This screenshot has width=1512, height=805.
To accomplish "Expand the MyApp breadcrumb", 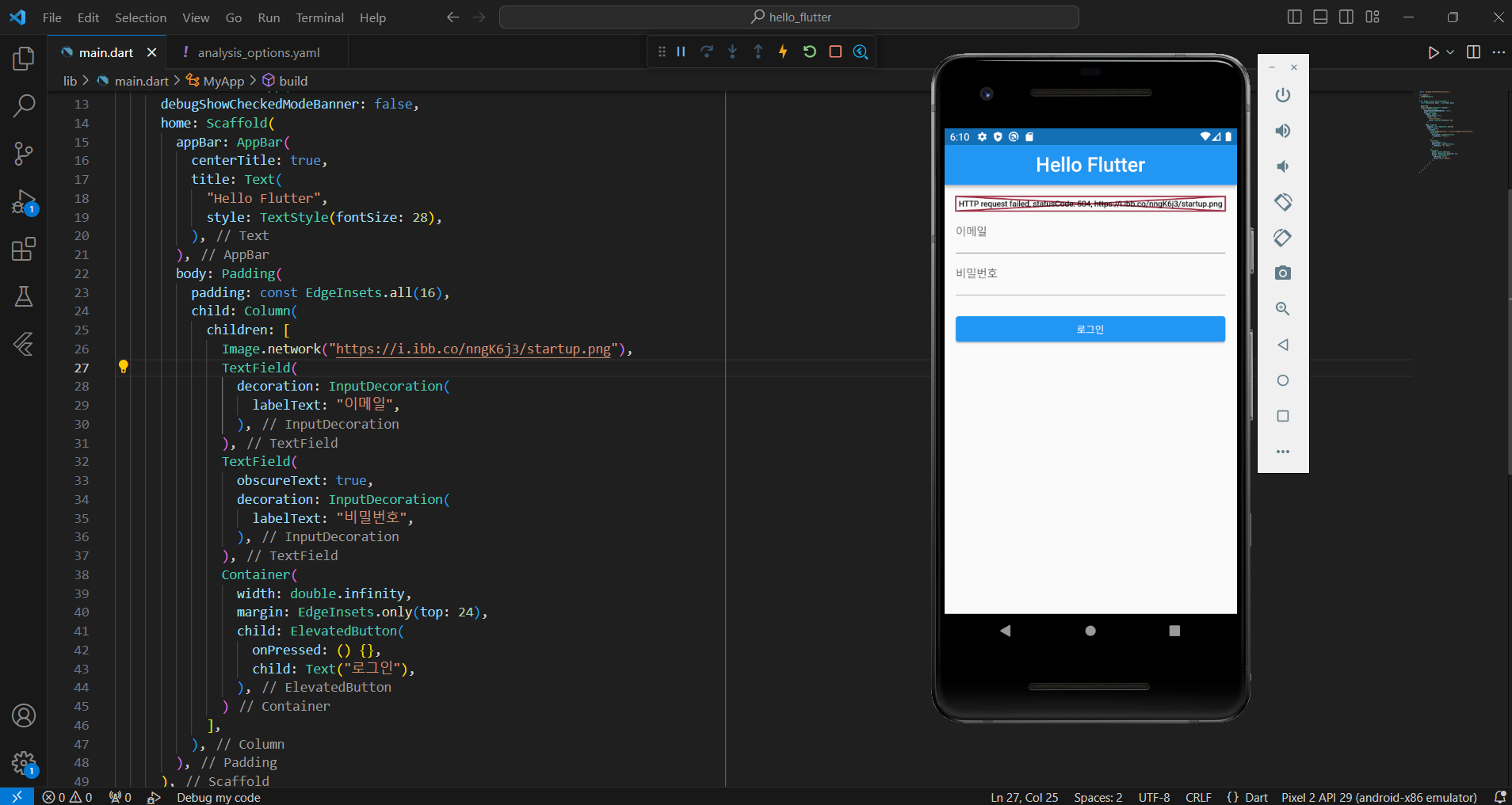I will coord(216,81).
